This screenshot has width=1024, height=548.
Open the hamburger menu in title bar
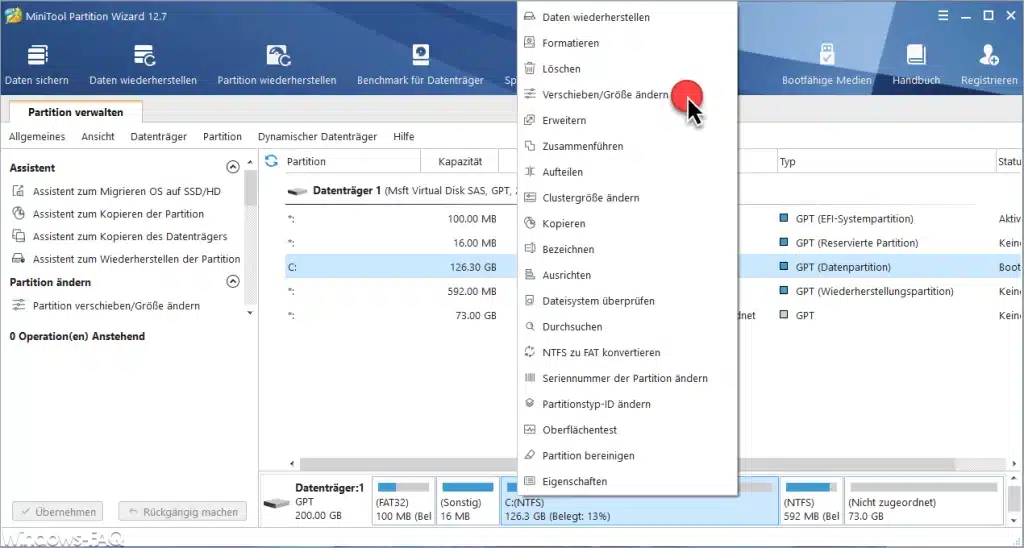943,16
